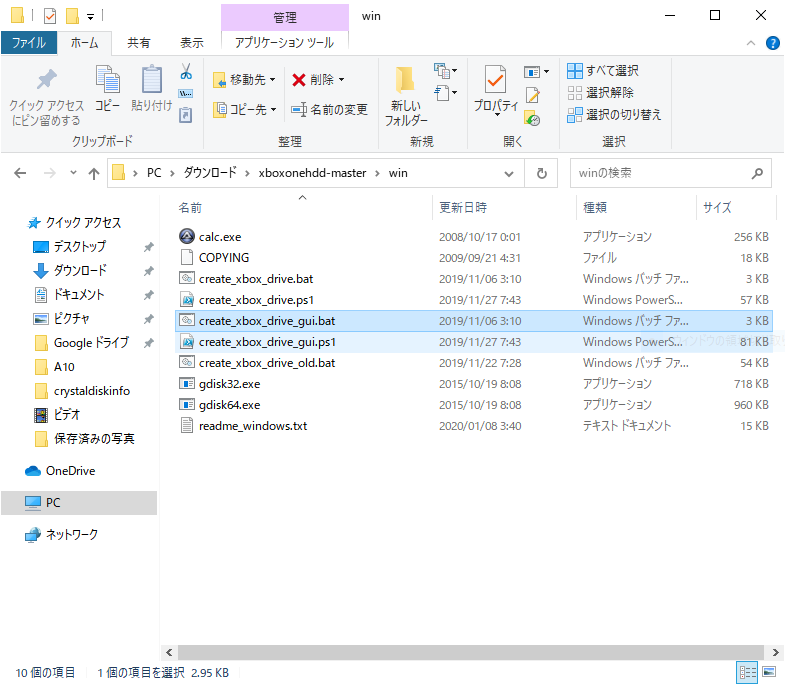The height and width of the screenshot is (685, 785).
Task: Switch to the 表示 tab
Action: [x=192, y=43]
